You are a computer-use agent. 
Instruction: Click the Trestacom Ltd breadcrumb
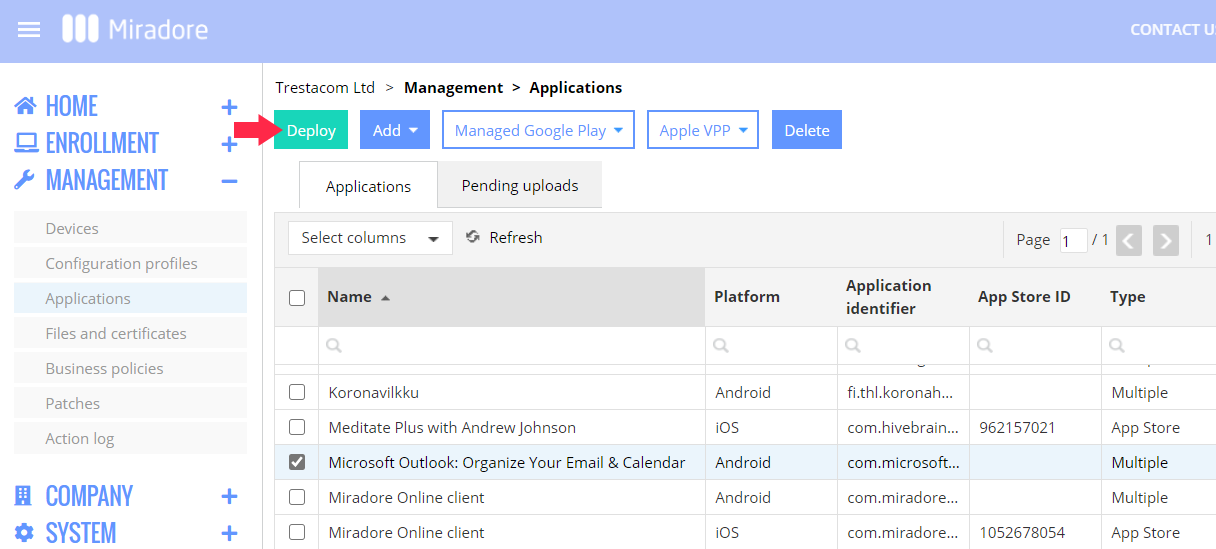coord(325,87)
